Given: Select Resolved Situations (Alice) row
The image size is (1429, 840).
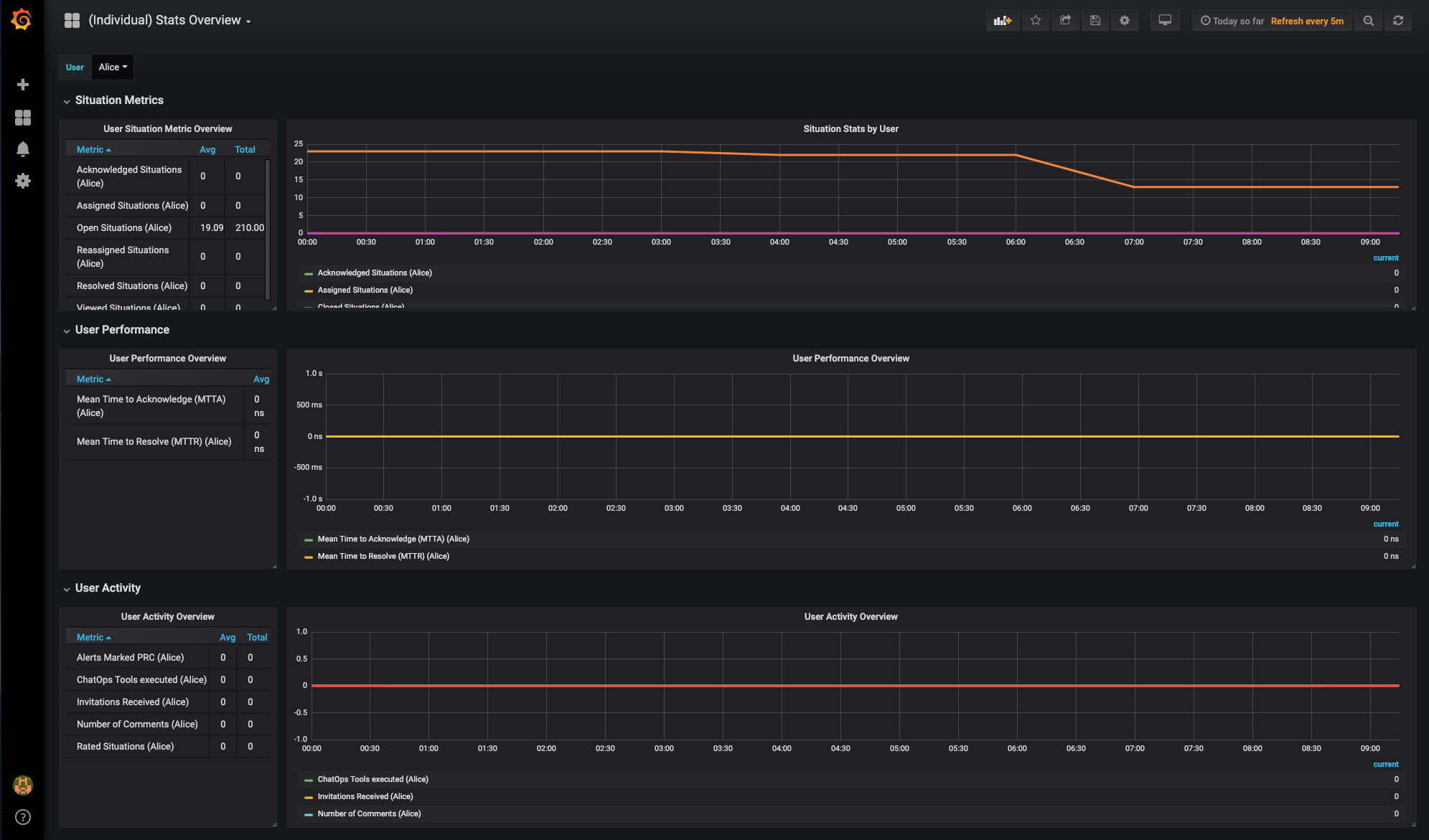Looking at the screenshot, I should [x=167, y=285].
